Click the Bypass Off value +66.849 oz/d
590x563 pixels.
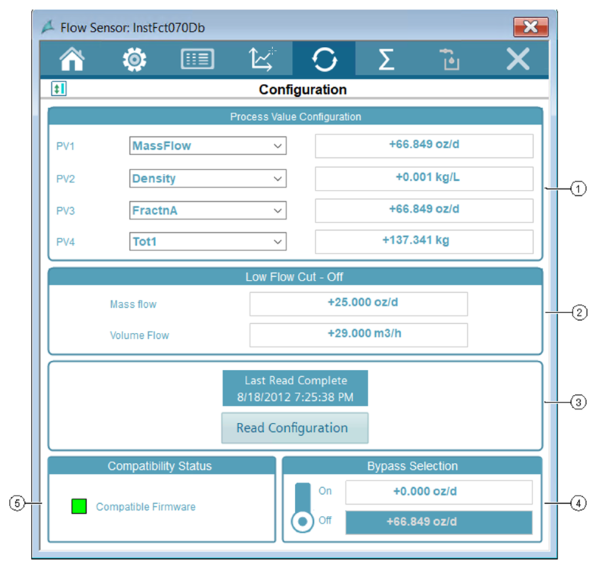439,522
